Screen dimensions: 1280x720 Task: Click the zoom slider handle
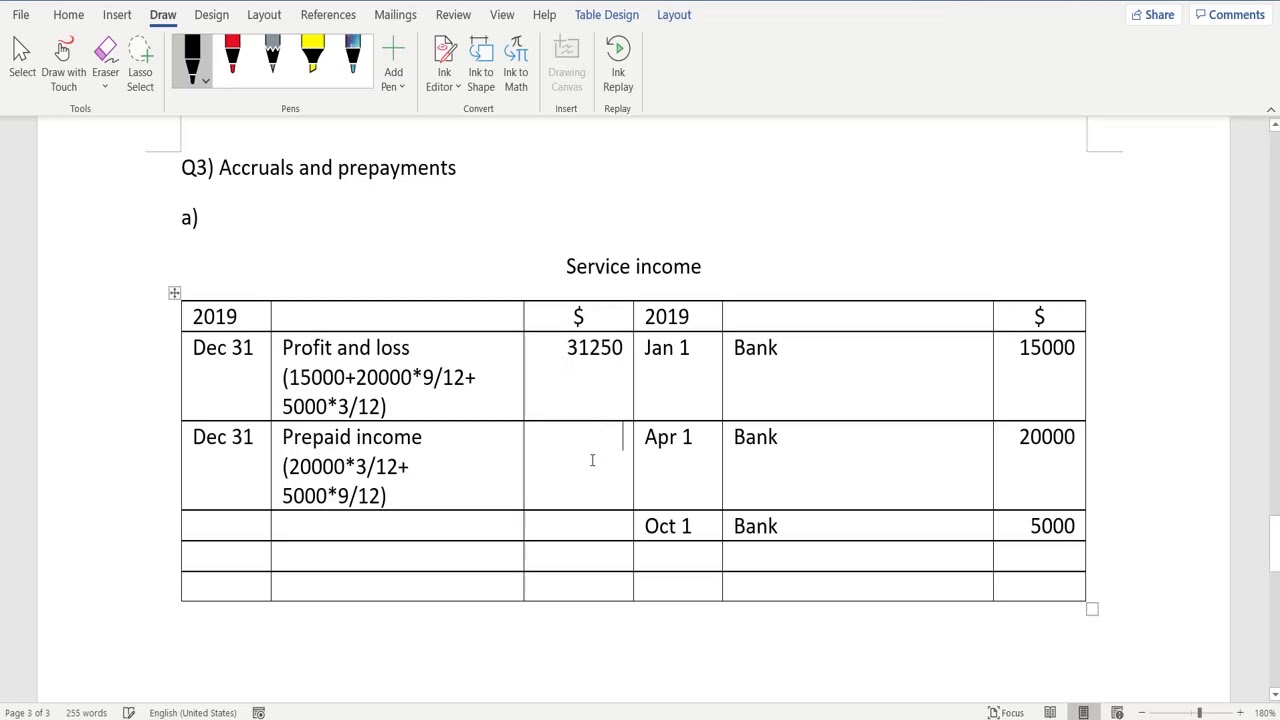click(x=1199, y=713)
